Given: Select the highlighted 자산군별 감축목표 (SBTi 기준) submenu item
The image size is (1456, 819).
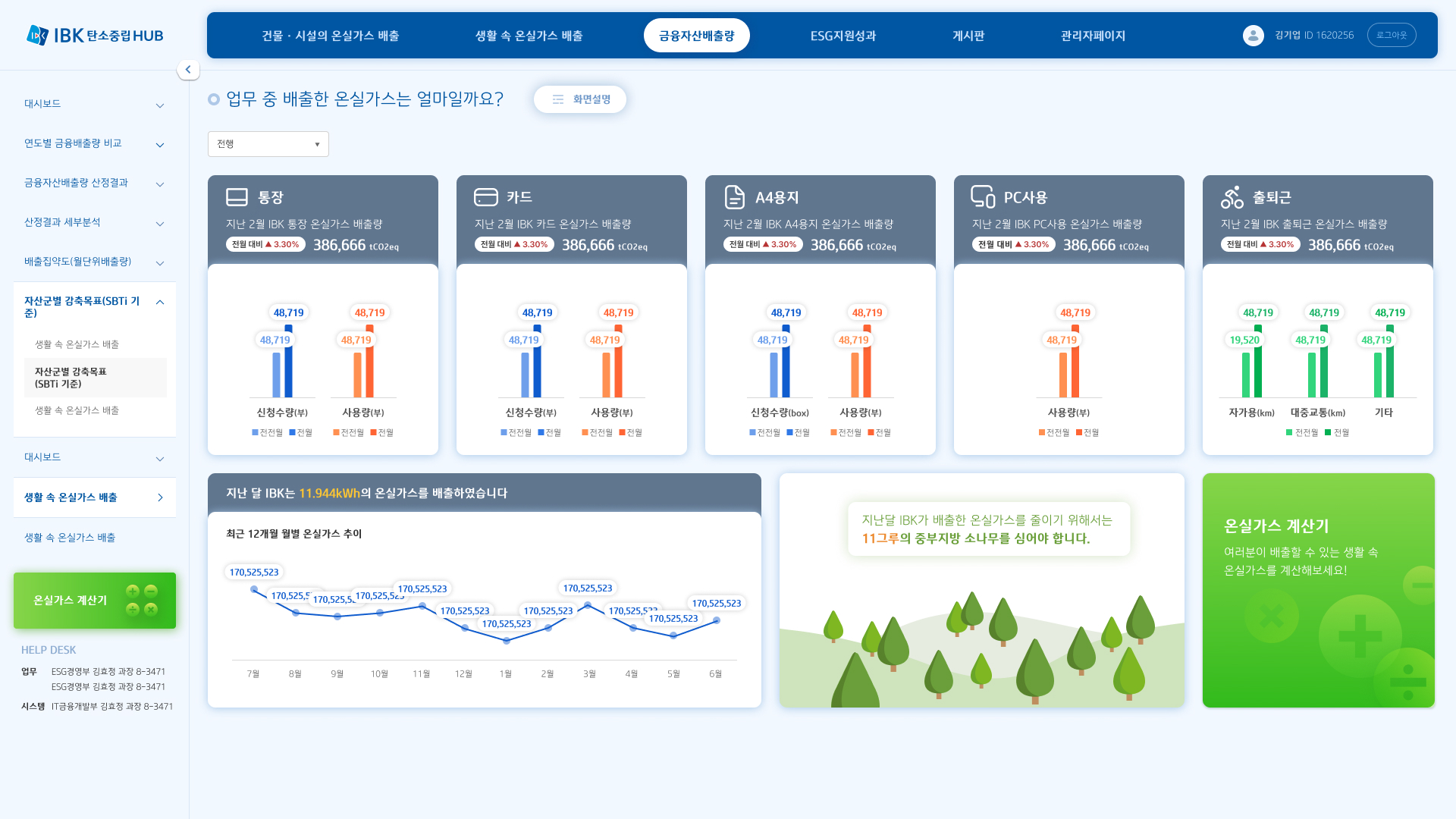Looking at the screenshot, I should pyautogui.click(x=95, y=378).
